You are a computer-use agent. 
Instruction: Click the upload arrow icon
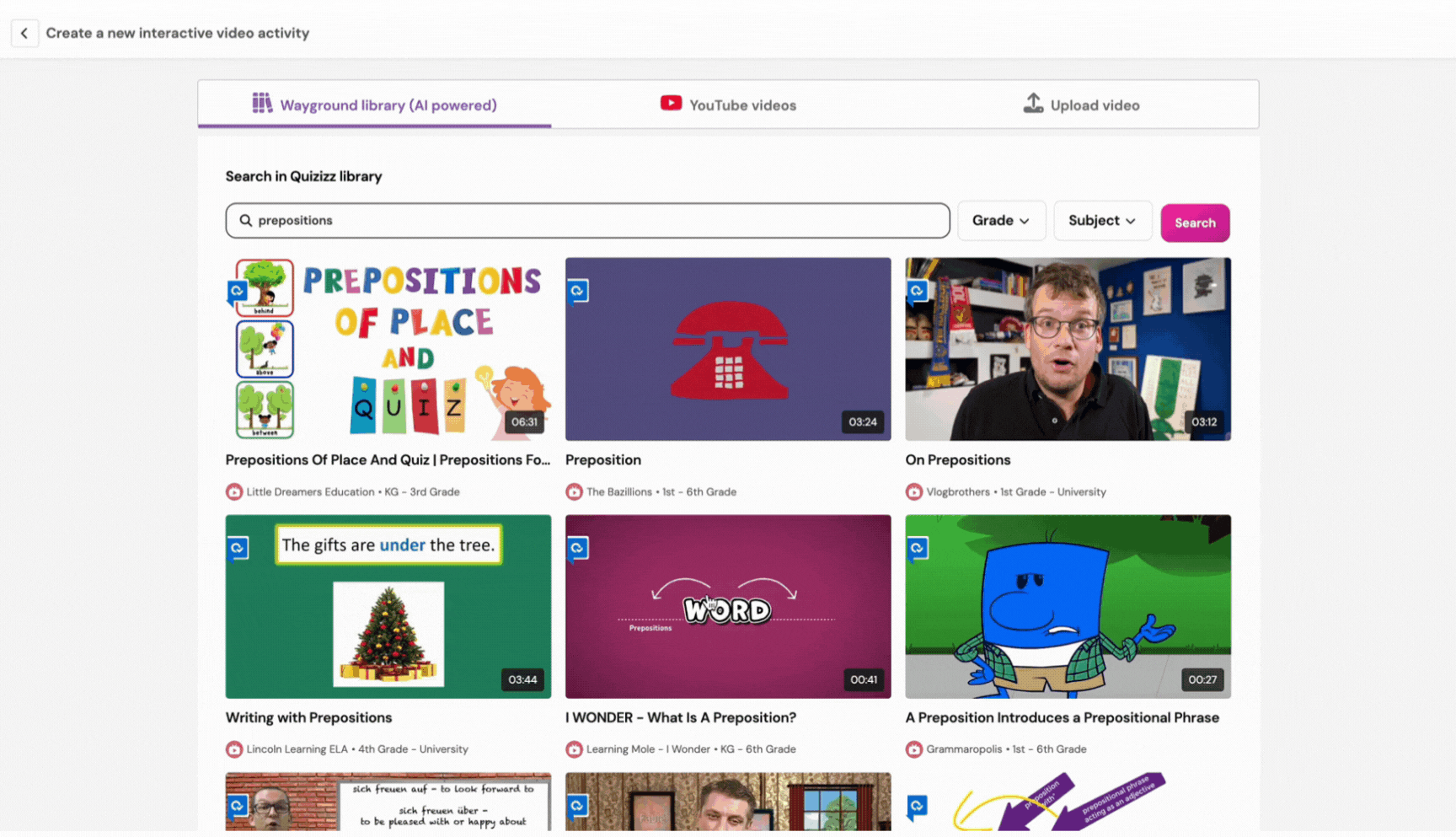pyautogui.click(x=1033, y=103)
